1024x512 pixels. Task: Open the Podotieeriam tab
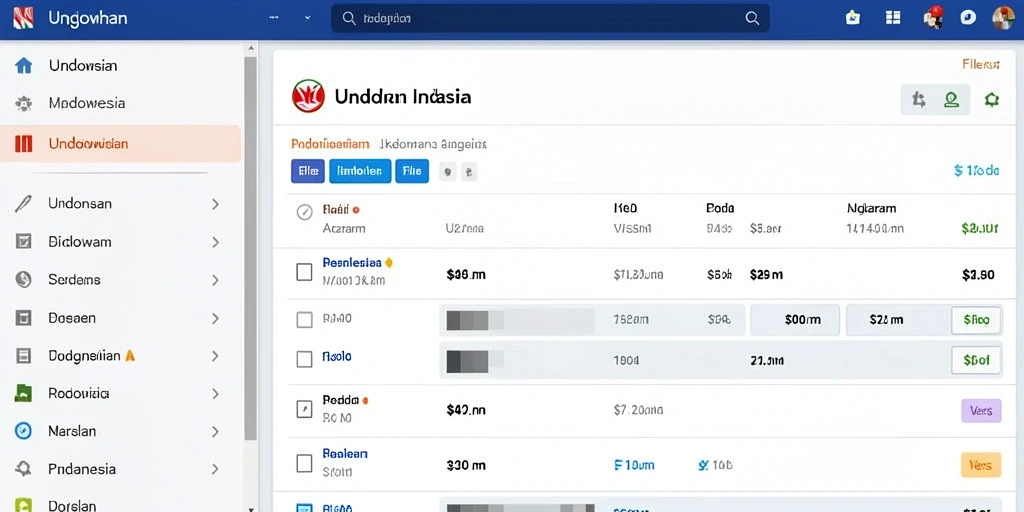tap(330, 144)
